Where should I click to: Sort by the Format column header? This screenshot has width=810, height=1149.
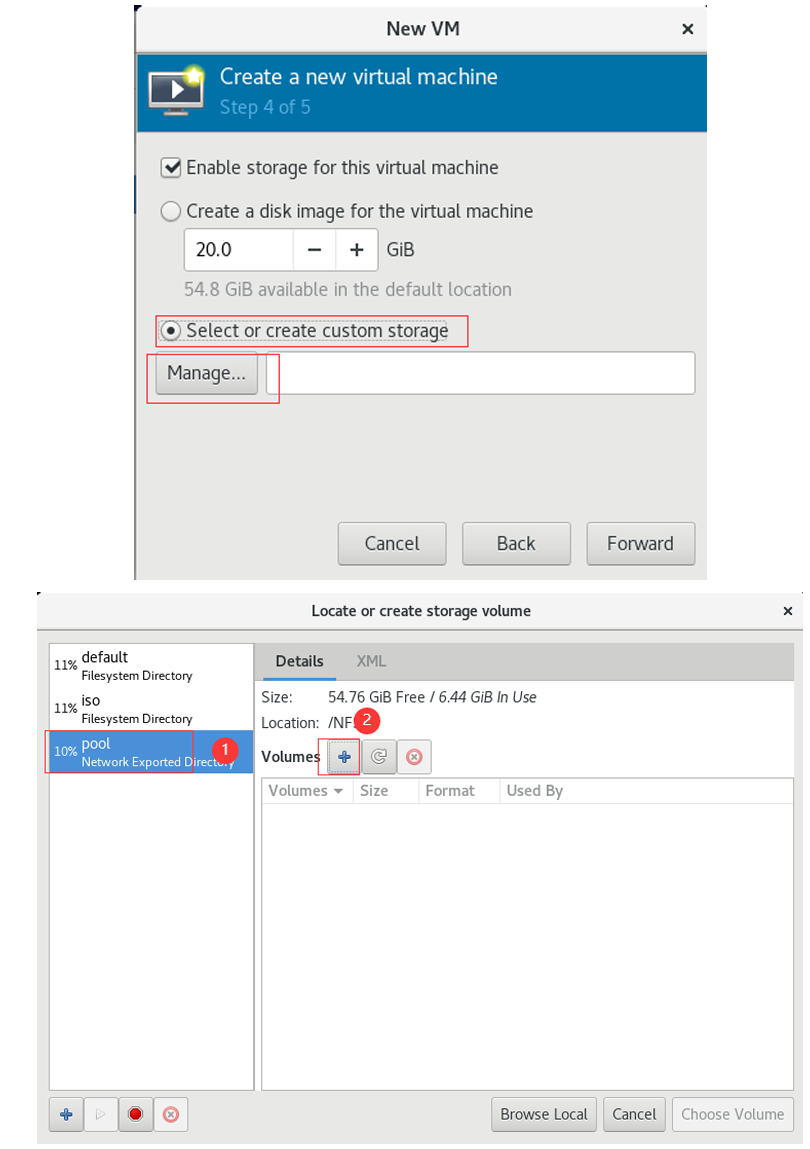pos(459,791)
